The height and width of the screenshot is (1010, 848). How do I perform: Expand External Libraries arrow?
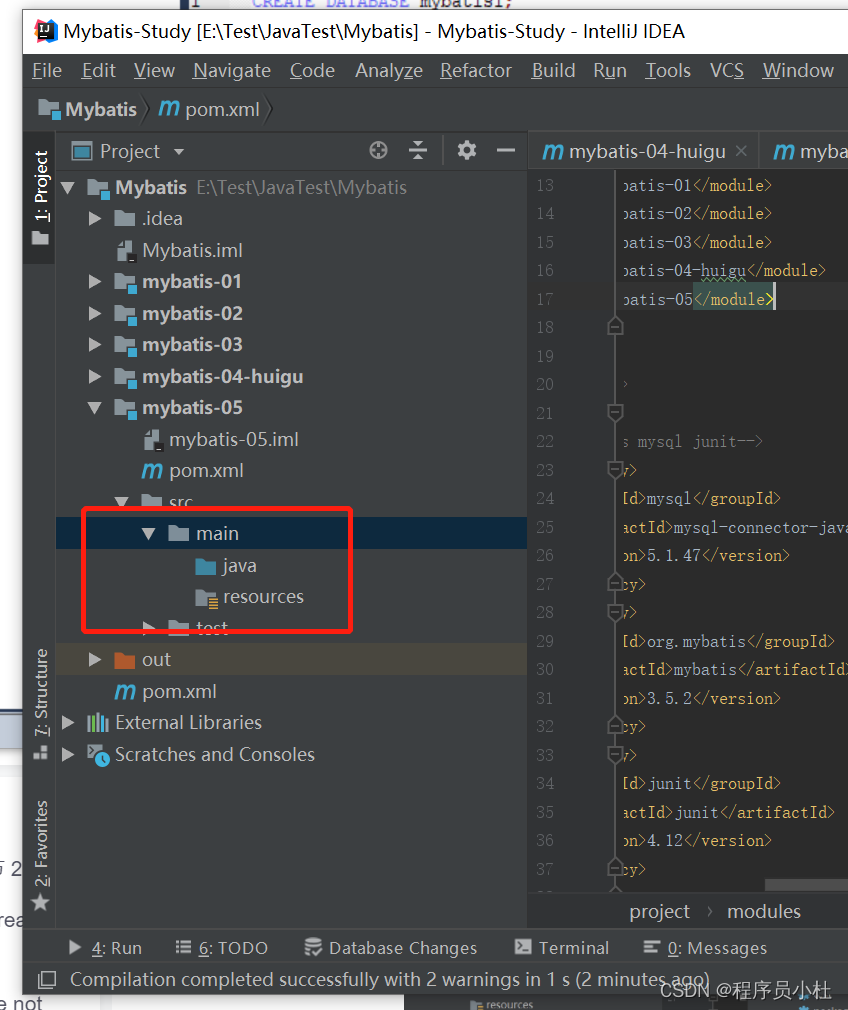pyautogui.click(x=68, y=723)
